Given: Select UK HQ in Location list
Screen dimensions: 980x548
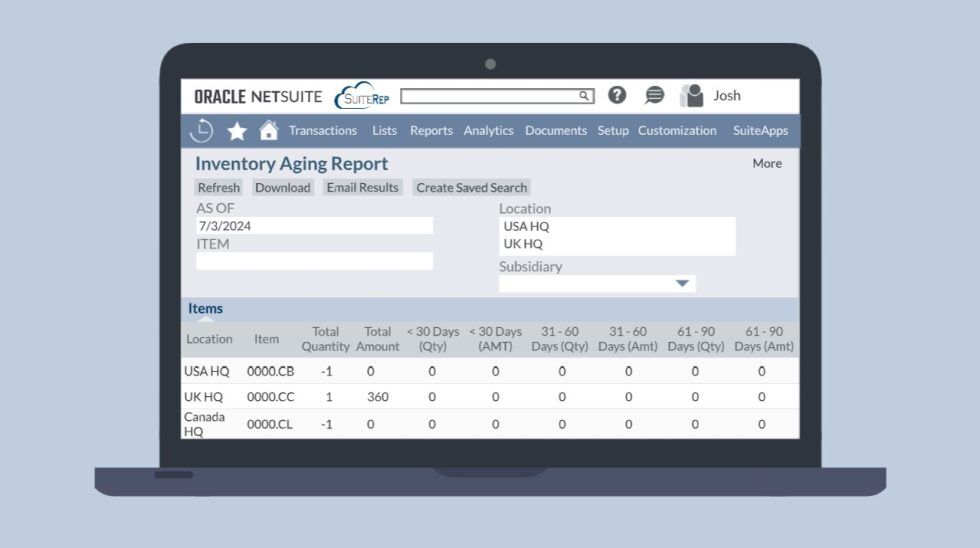Looking at the screenshot, I should [x=524, y=244].
